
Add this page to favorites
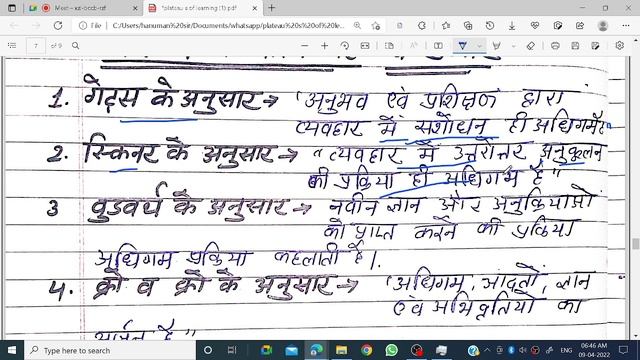(376, 26)
